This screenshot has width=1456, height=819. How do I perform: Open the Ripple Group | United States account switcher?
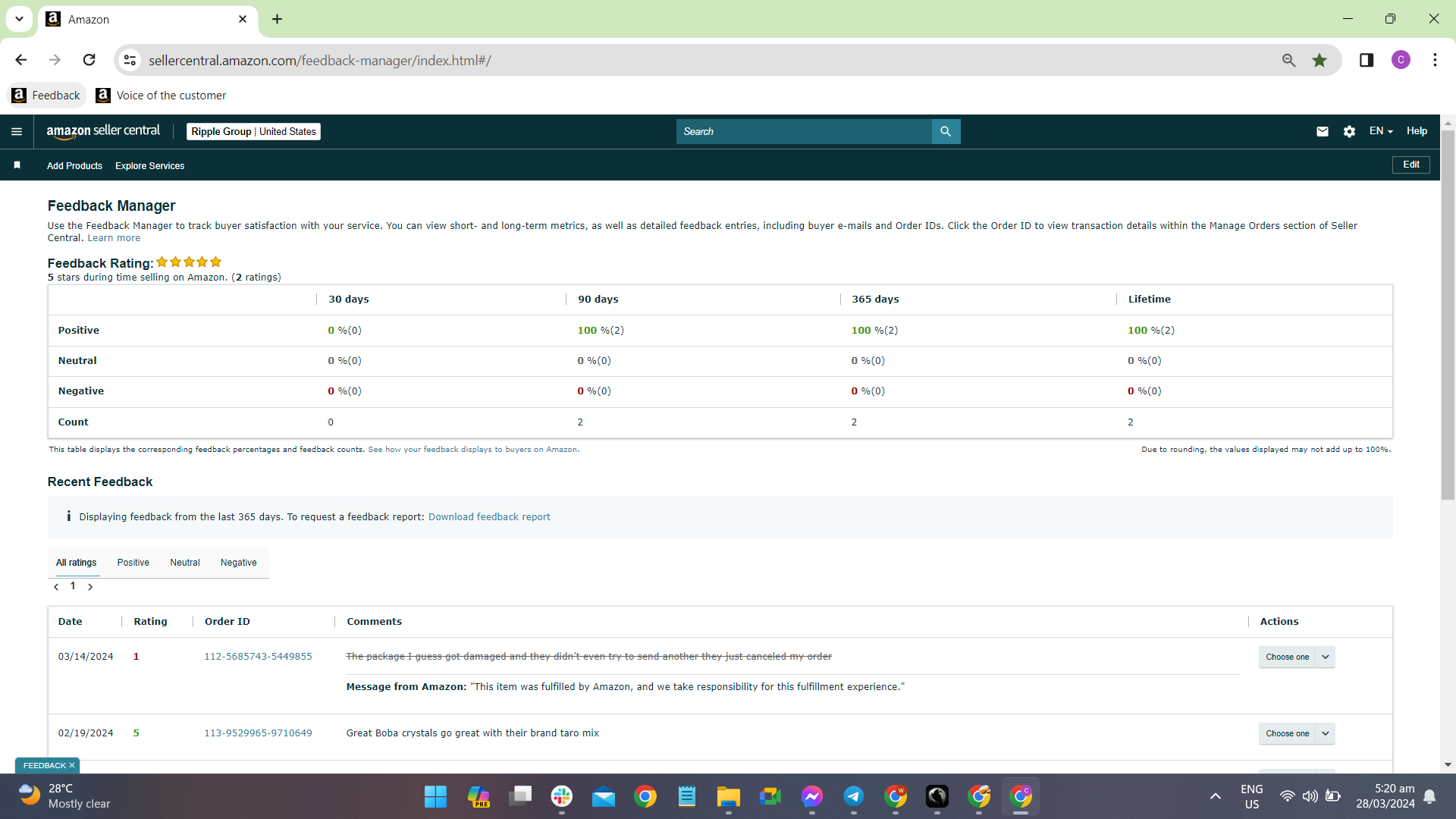click(253, 132)
